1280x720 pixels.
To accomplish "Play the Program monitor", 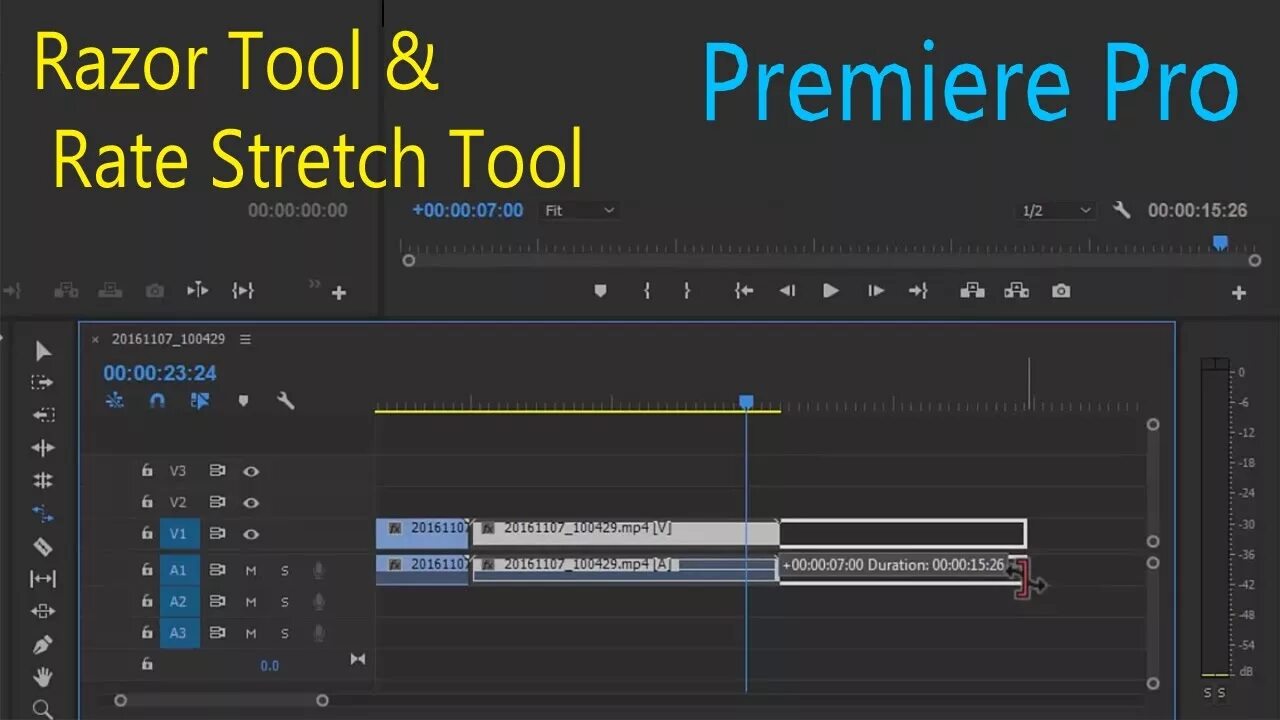I will (x=831, y=291).
